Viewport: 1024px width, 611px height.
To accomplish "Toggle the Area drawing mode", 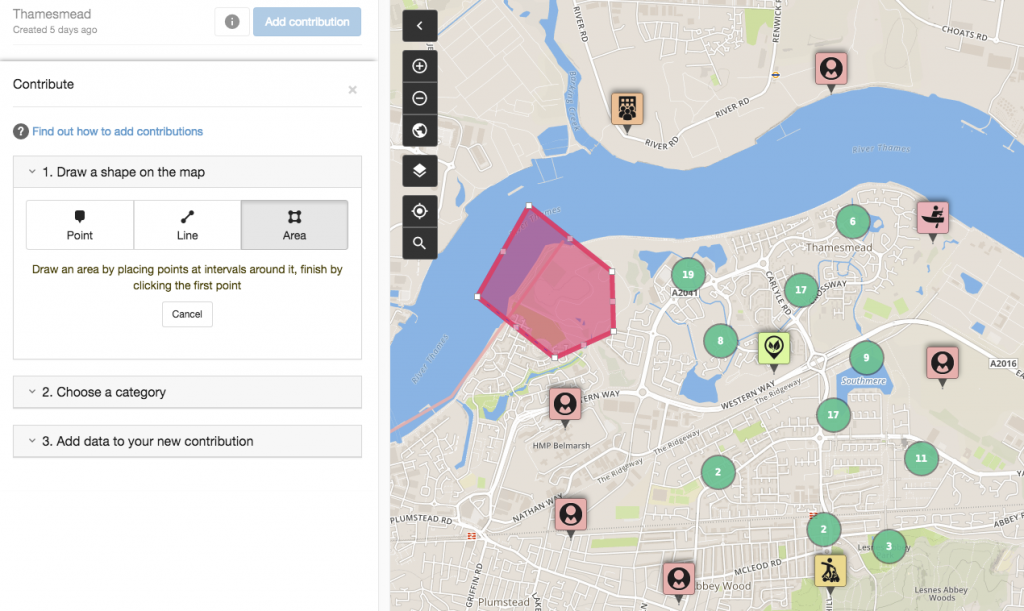I will (294, 224).
